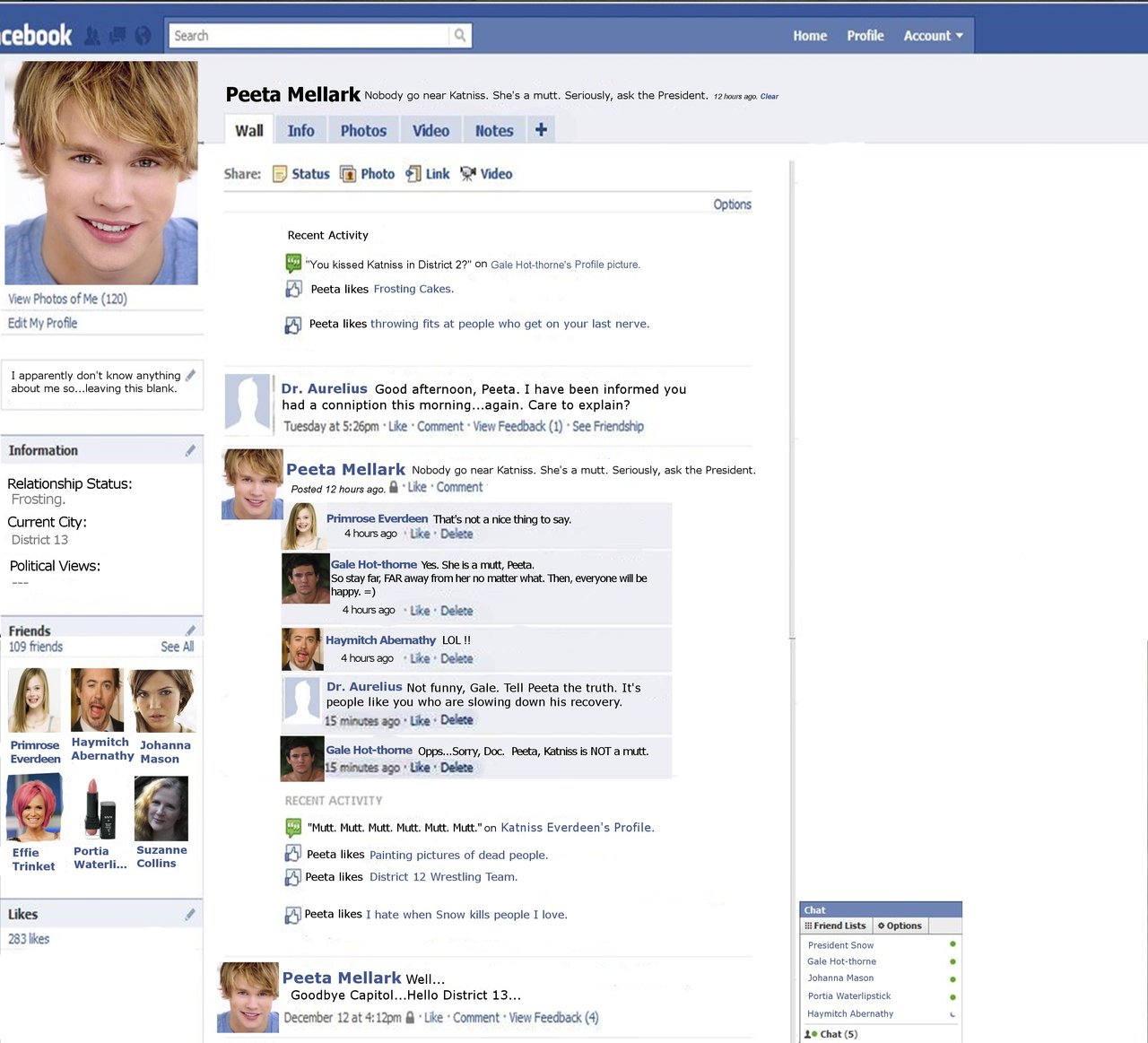See All friends link
The image size is (1148, 1043).
tap(178, 647)
